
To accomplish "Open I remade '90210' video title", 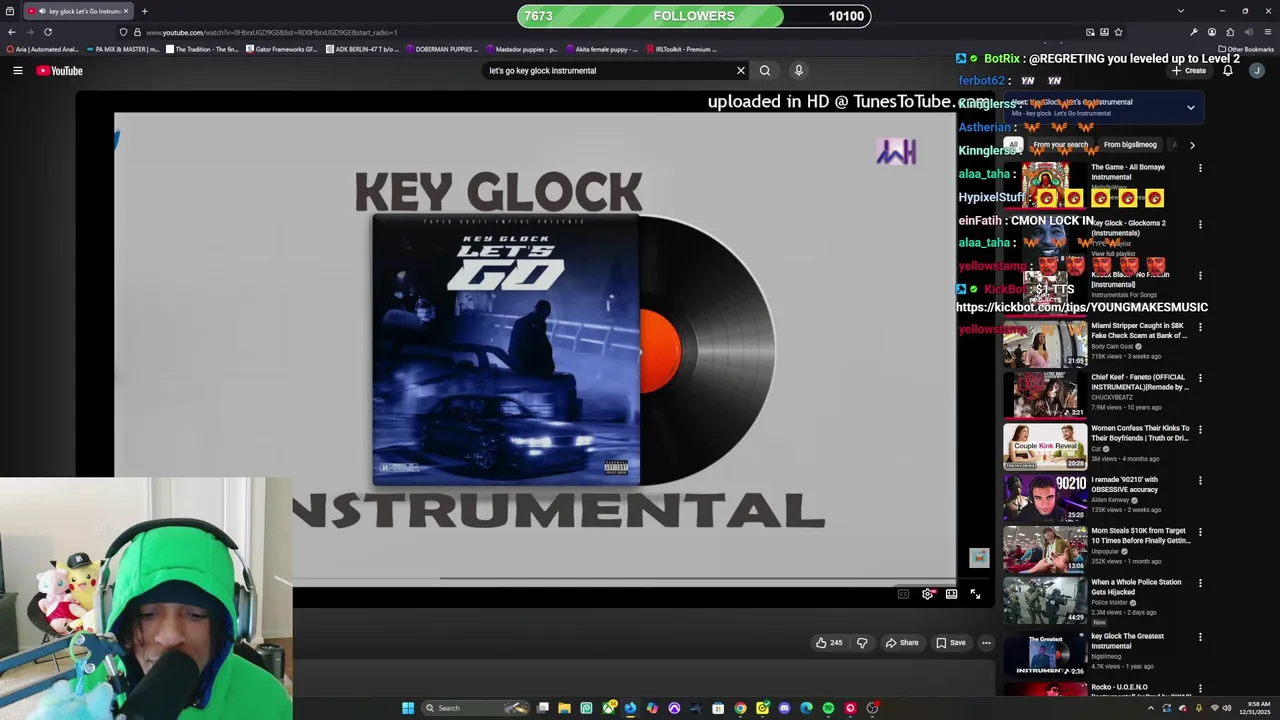I will click(x=1124, y=484).
